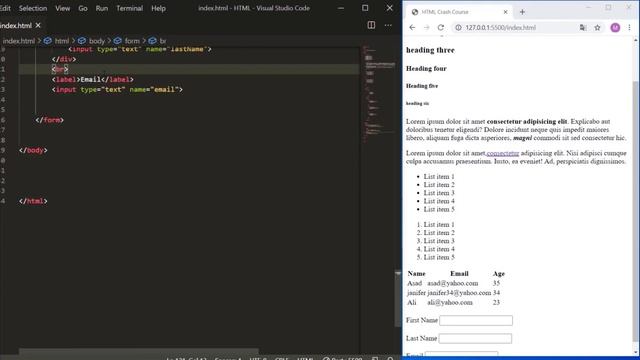Reload the browser page

click(x=441, y=27)
